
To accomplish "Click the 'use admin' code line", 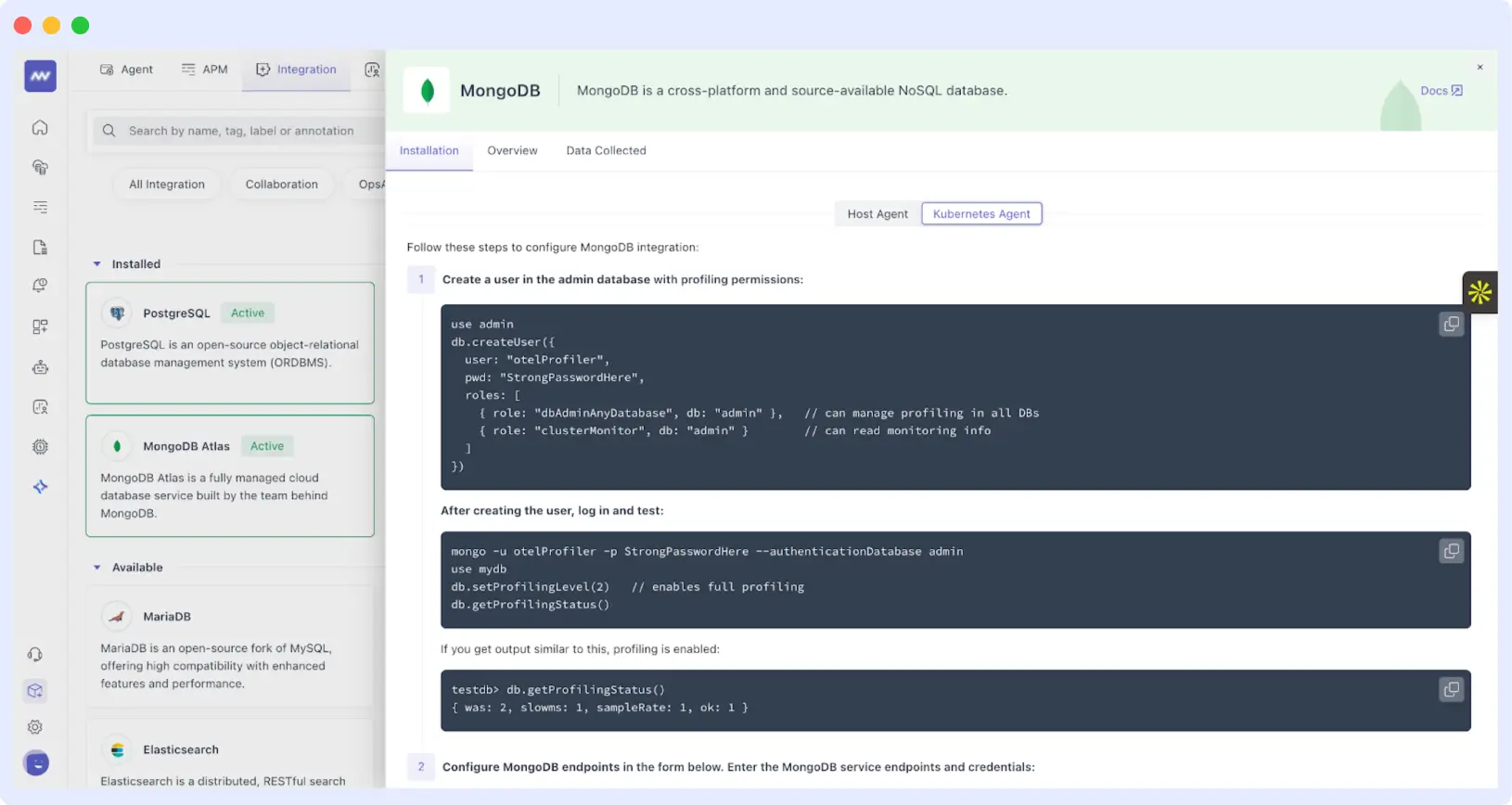I will tap(482, 325).
